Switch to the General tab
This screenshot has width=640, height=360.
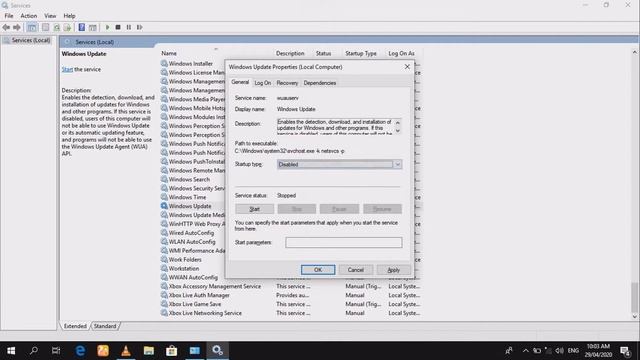(x=240, y=82)
